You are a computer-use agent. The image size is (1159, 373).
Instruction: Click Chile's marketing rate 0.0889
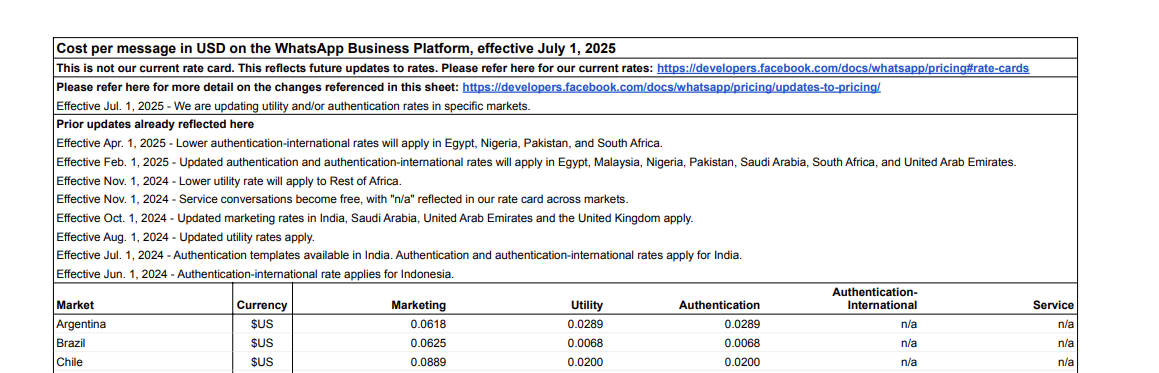pyautogui.click(x=429, y=362)
